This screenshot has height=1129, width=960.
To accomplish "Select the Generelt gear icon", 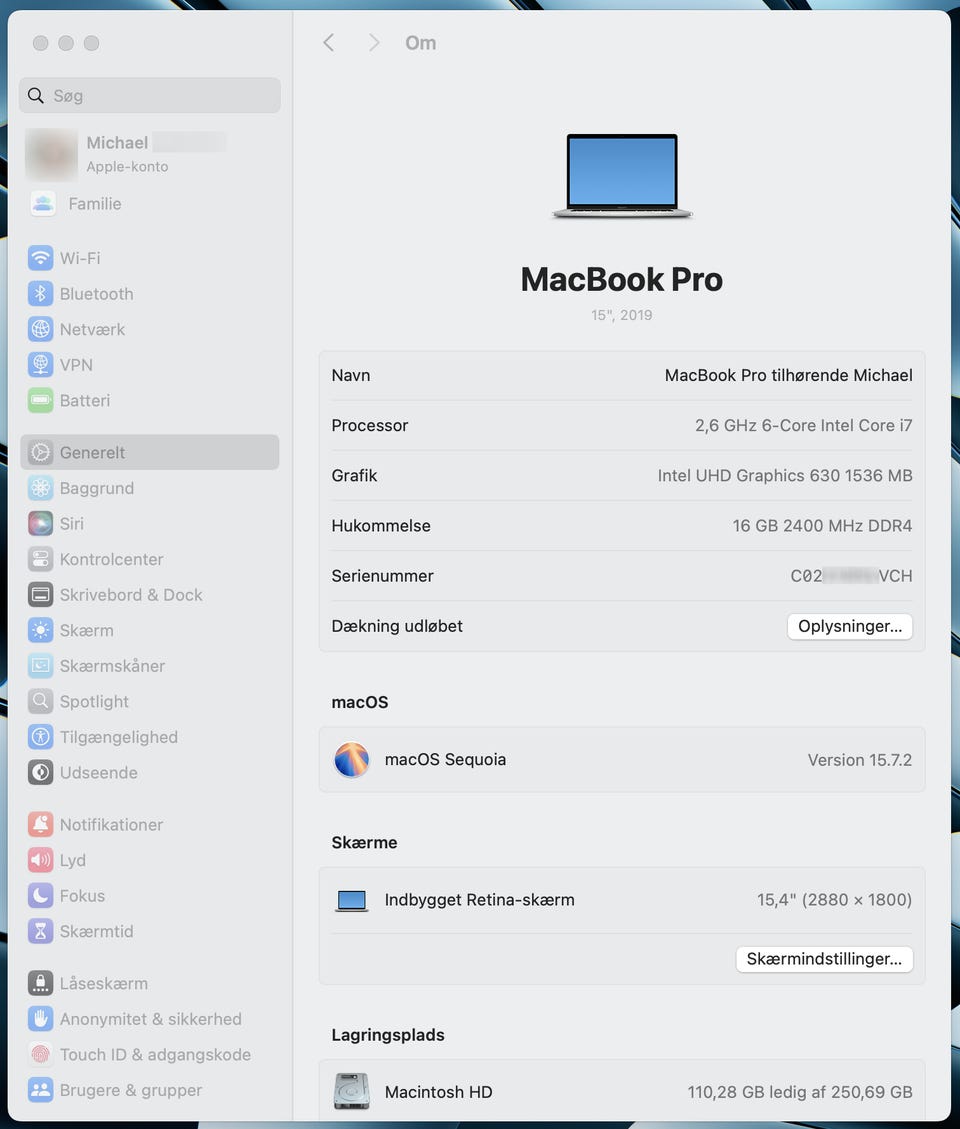I will click(x=40, y=452).
